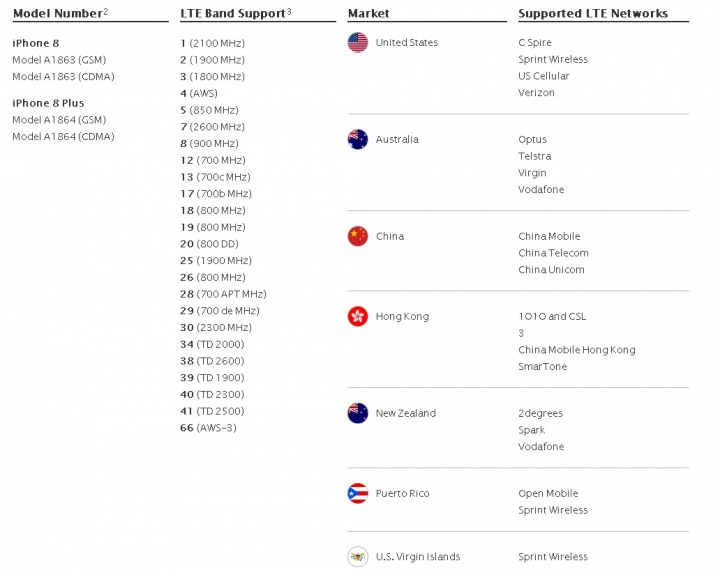The width and height of the screenshot is (720, 570).
Task: Click the China flag icon
Action: [x=358, y=237]
